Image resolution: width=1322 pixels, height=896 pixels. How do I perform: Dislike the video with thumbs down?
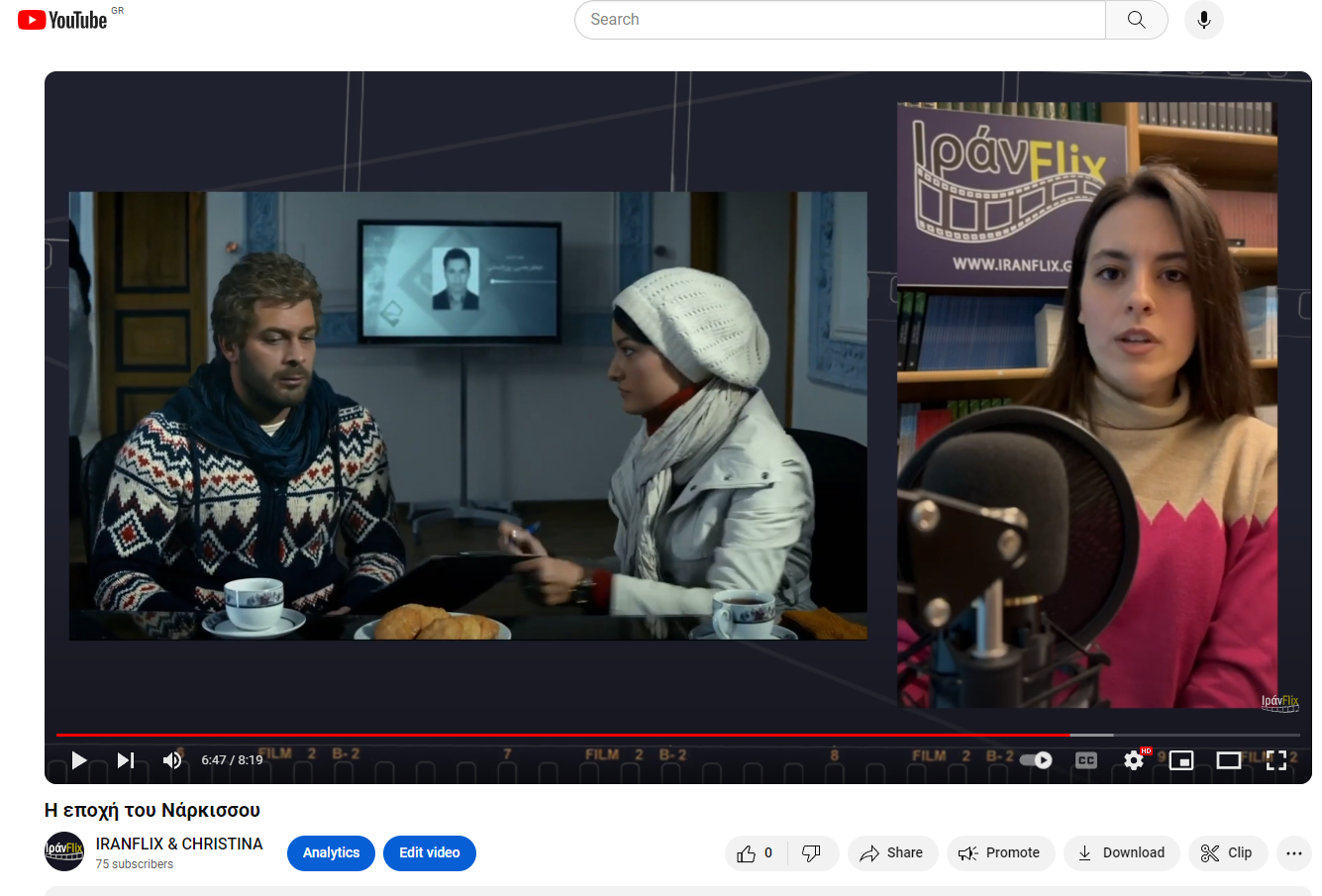(812, 853)
